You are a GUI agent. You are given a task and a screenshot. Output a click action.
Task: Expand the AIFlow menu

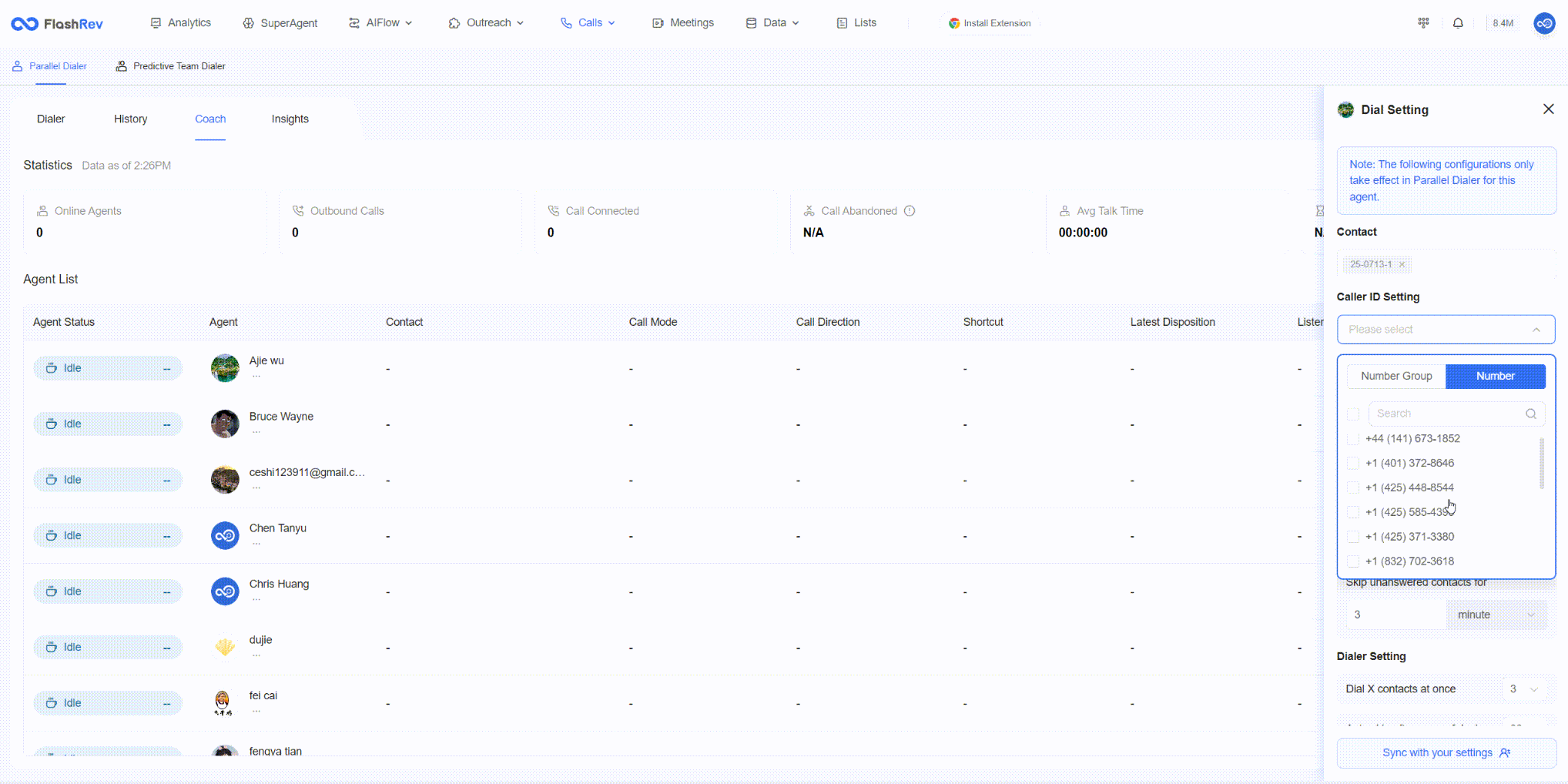(x=380, y=23)
